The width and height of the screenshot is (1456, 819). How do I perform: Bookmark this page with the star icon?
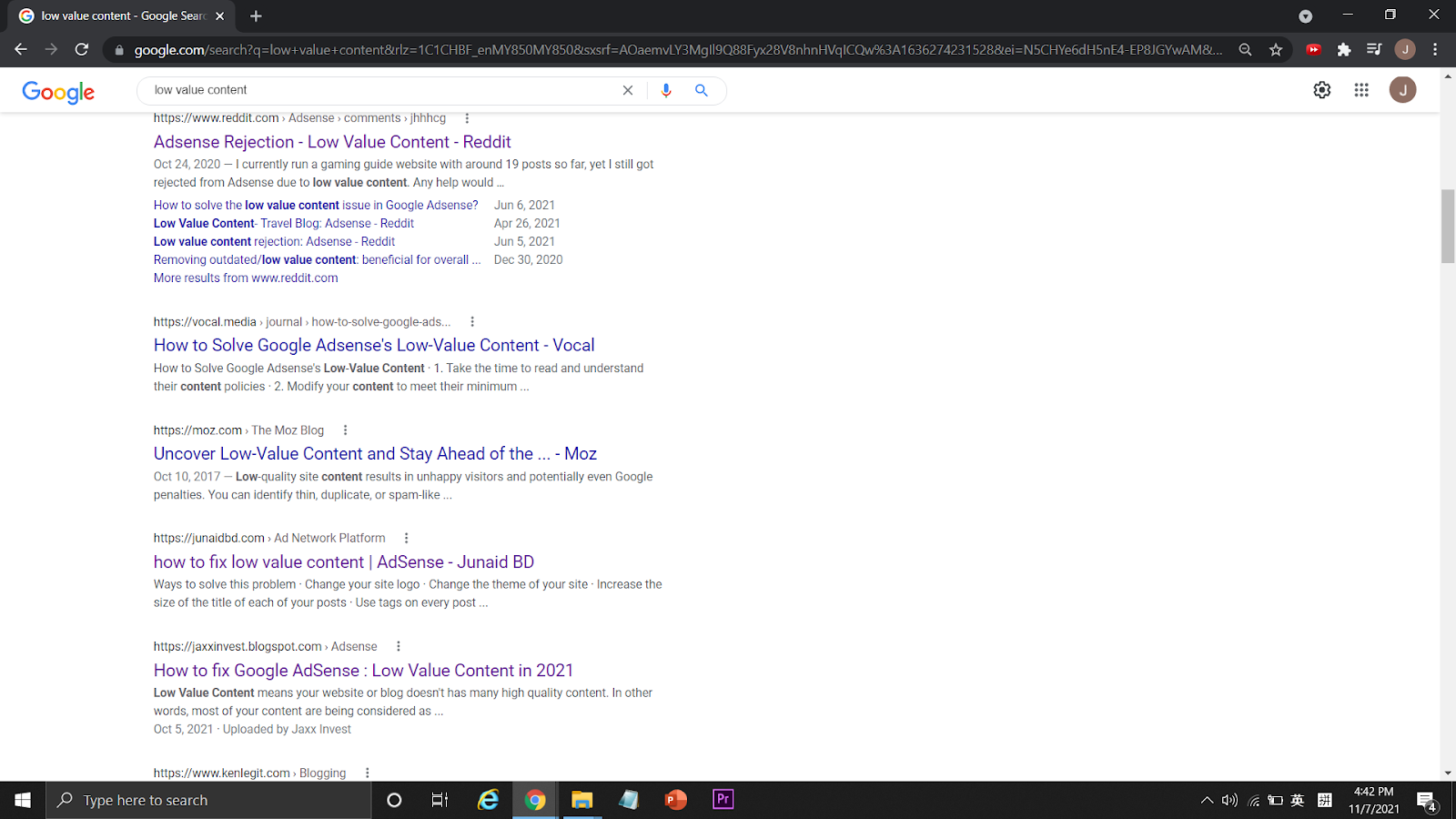(x=1276, y=50)
